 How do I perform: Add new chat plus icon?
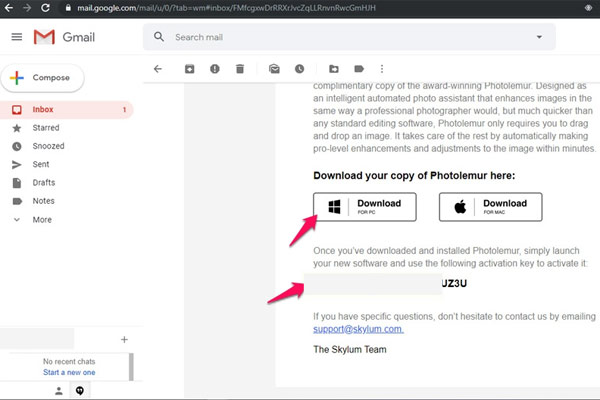[124, 340]
